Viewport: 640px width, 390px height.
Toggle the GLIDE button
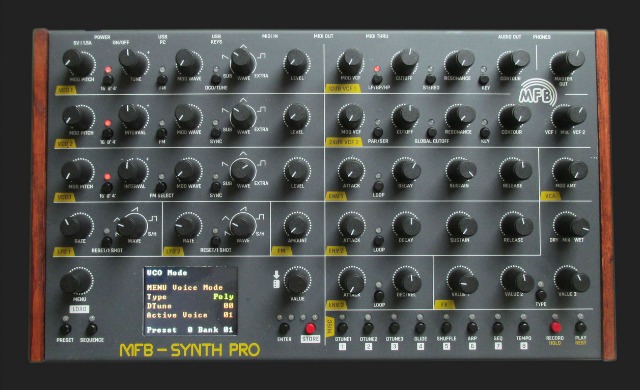tap(420, 327)
